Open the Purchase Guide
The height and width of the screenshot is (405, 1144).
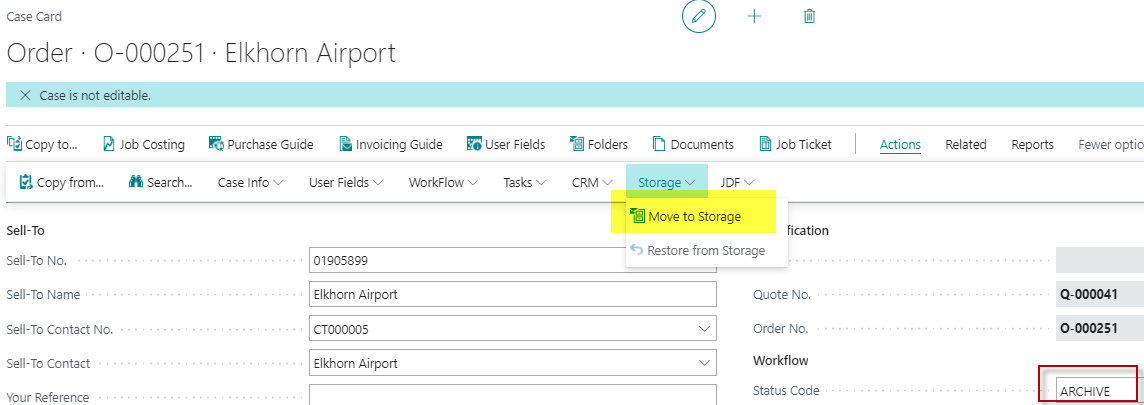coord(260,144)
